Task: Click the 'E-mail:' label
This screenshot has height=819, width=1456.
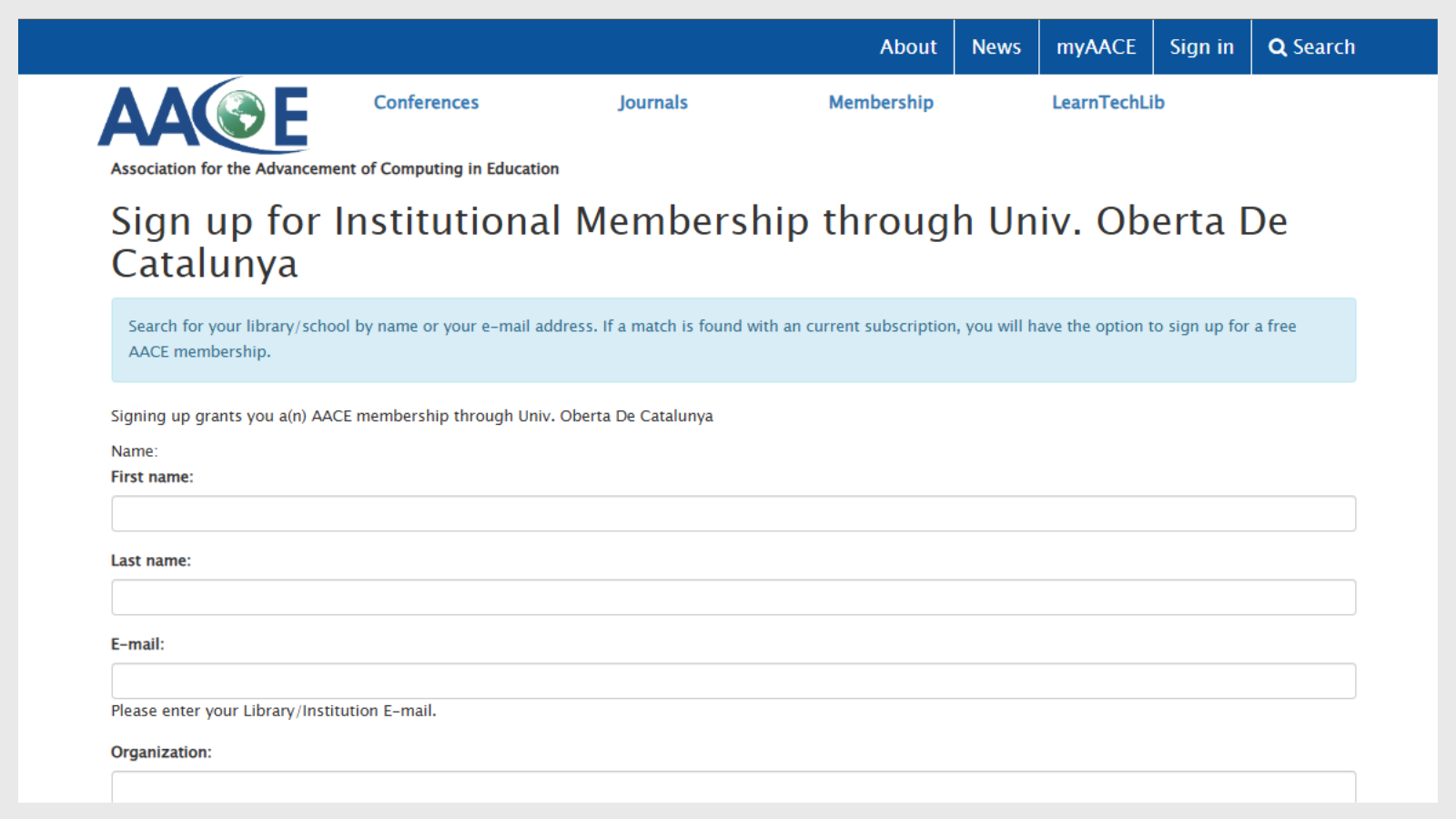Action: [137, 644]
